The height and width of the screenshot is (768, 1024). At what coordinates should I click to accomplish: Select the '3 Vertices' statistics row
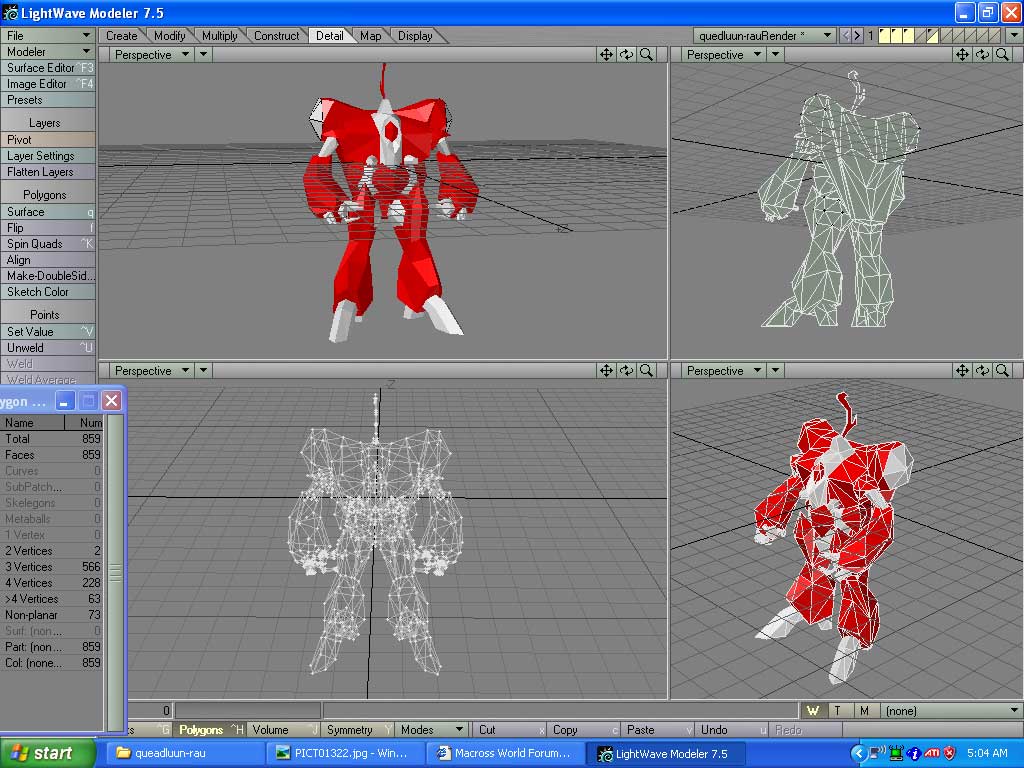click(52, 567)
